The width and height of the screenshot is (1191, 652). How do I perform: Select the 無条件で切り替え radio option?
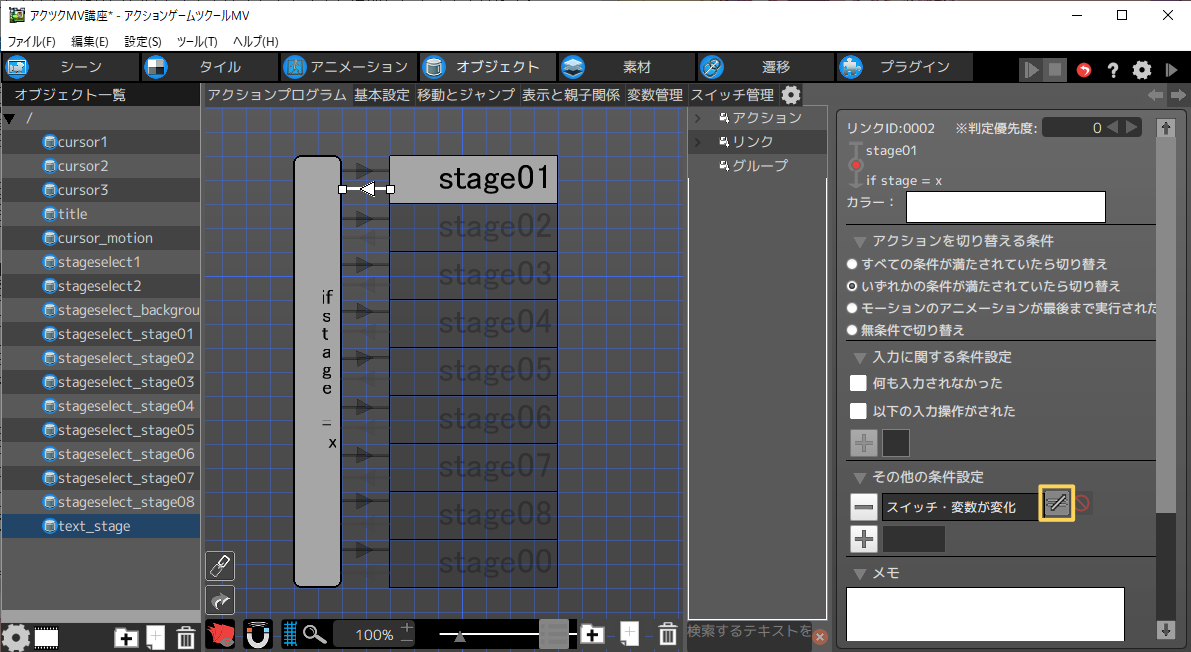(x=852, y=330)
